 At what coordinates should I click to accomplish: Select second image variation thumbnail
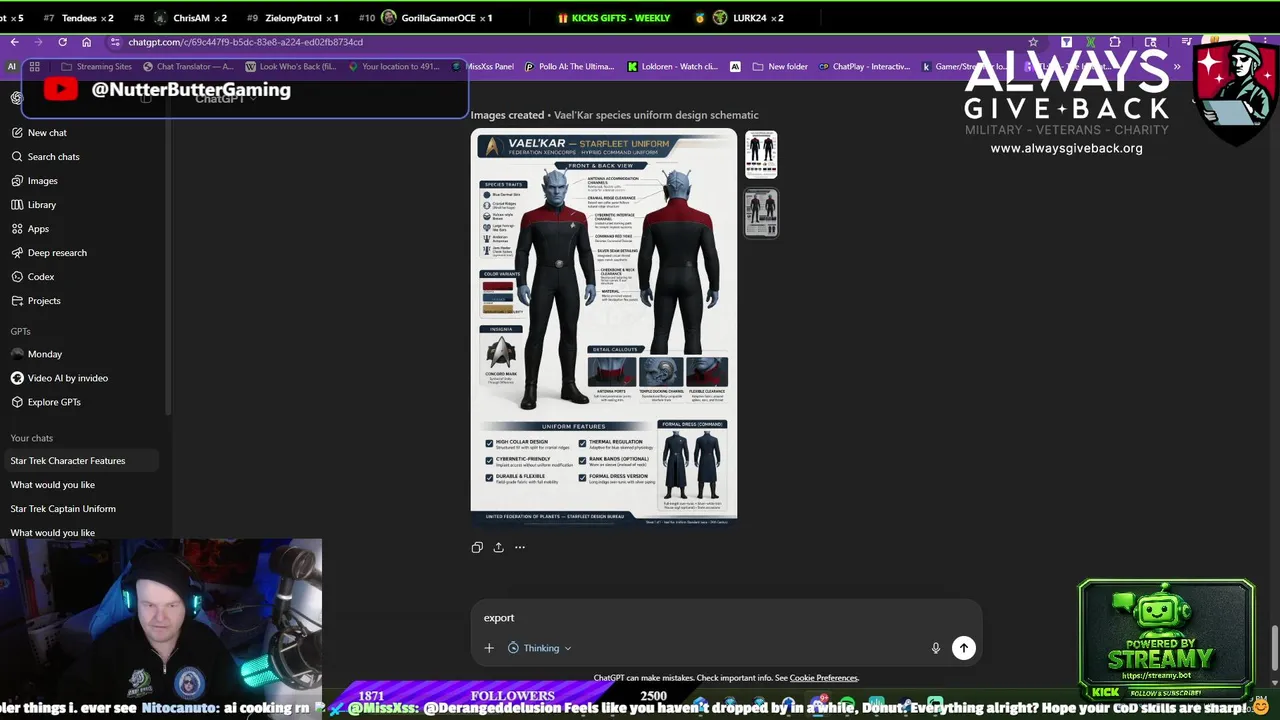(x=761, y=212)
